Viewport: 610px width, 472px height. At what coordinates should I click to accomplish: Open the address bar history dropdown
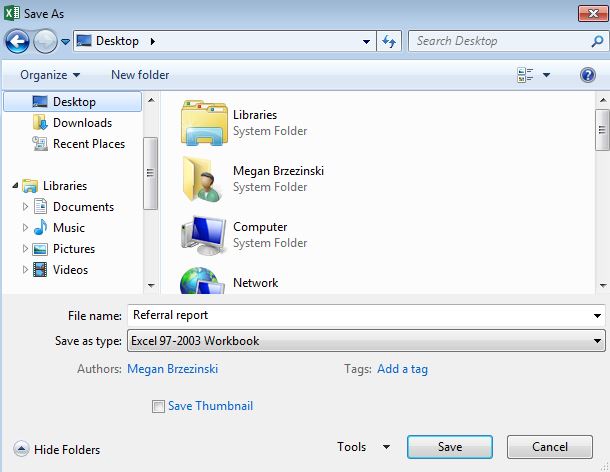pos(366,41)
